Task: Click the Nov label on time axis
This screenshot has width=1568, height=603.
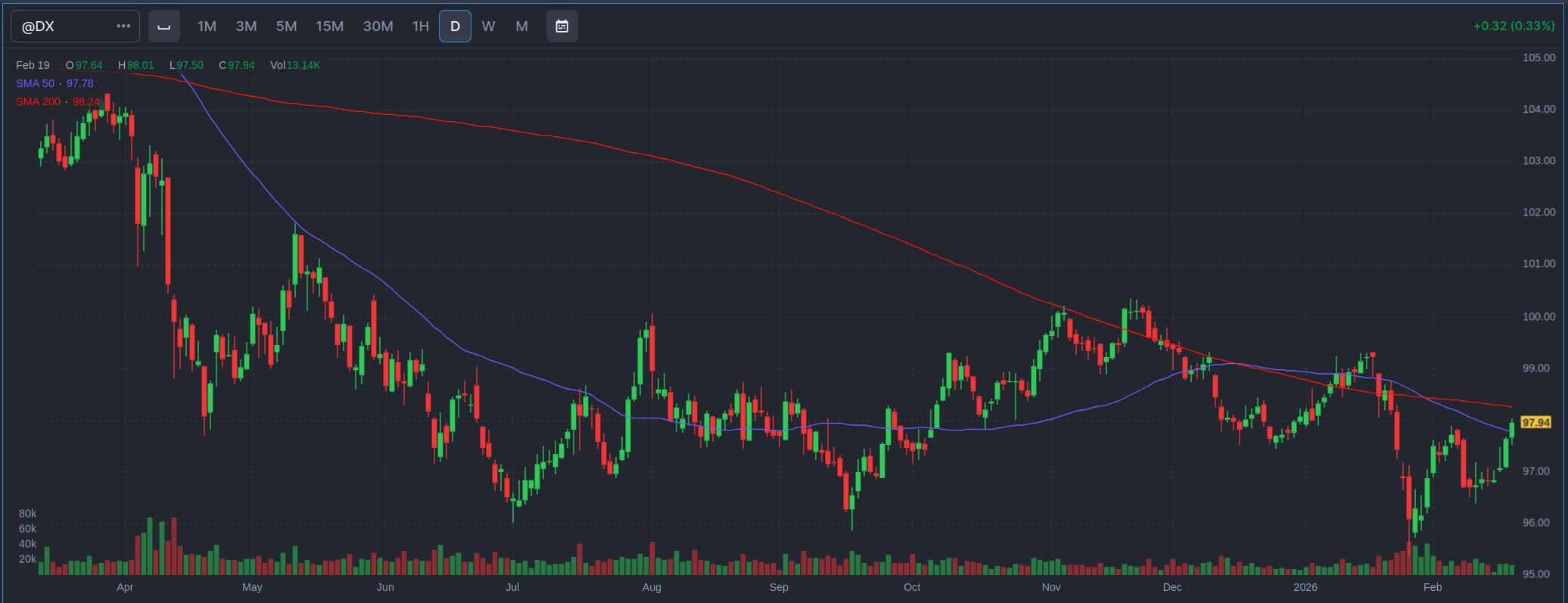Action: [1050, 587]
